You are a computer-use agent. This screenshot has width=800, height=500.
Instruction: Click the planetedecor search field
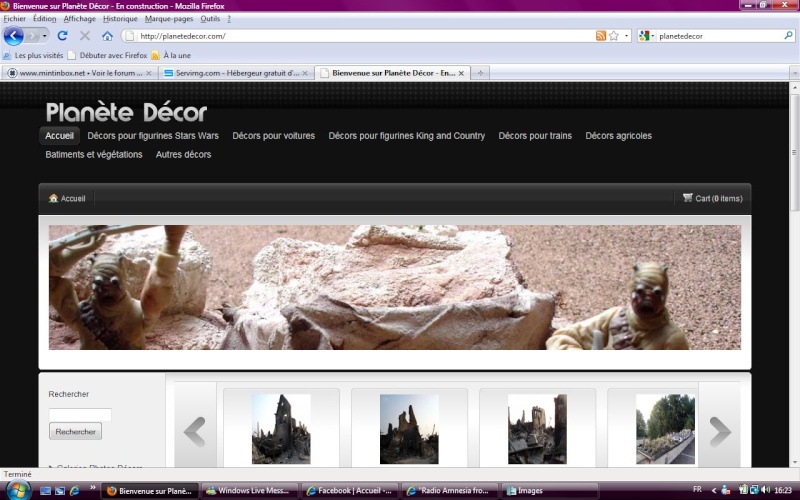[719, 36]
